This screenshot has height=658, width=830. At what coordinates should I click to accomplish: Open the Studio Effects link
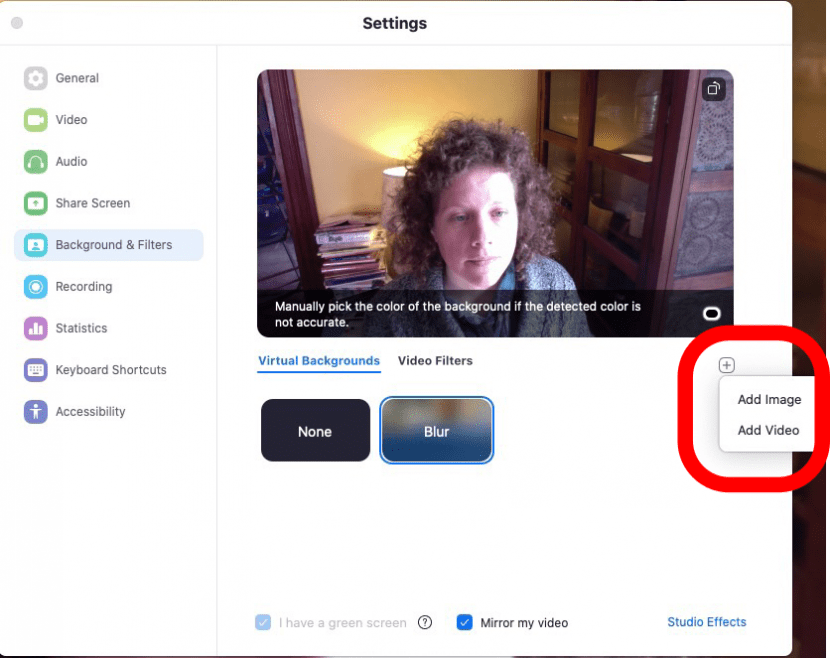[706, 622]
